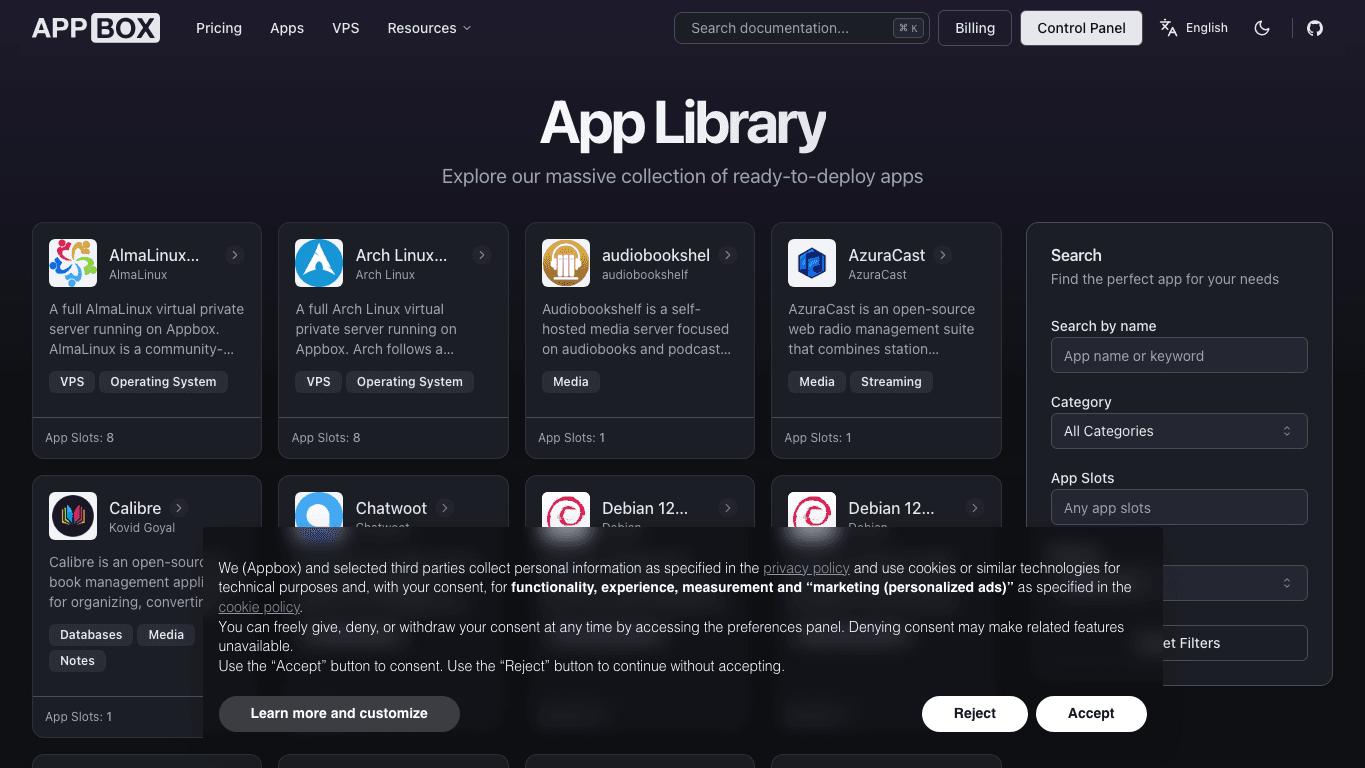
Task: Click the AlmaLinux card chevron arrow
Action: click(x=235, y=255)
